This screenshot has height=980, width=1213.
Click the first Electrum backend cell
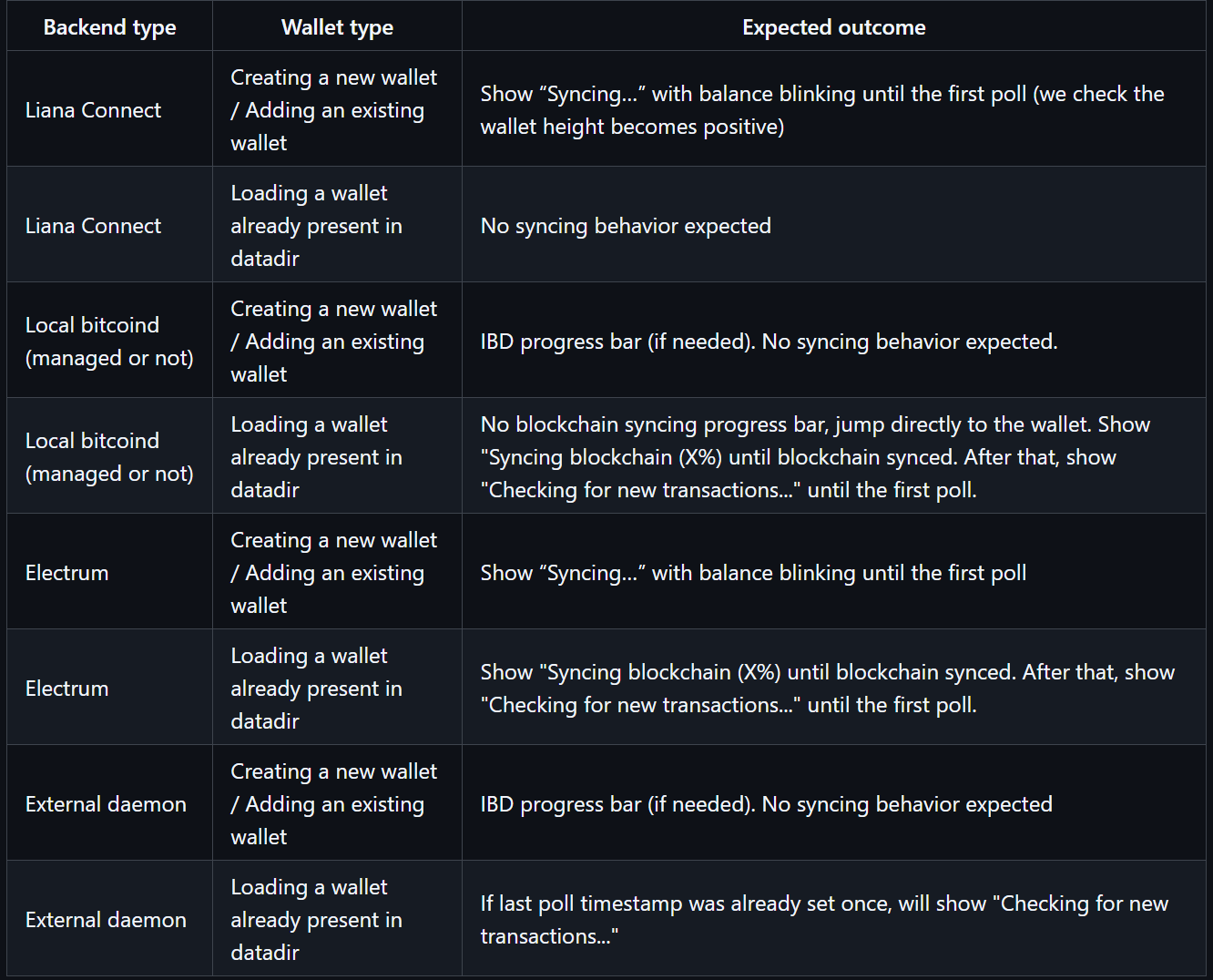[109, 572]
